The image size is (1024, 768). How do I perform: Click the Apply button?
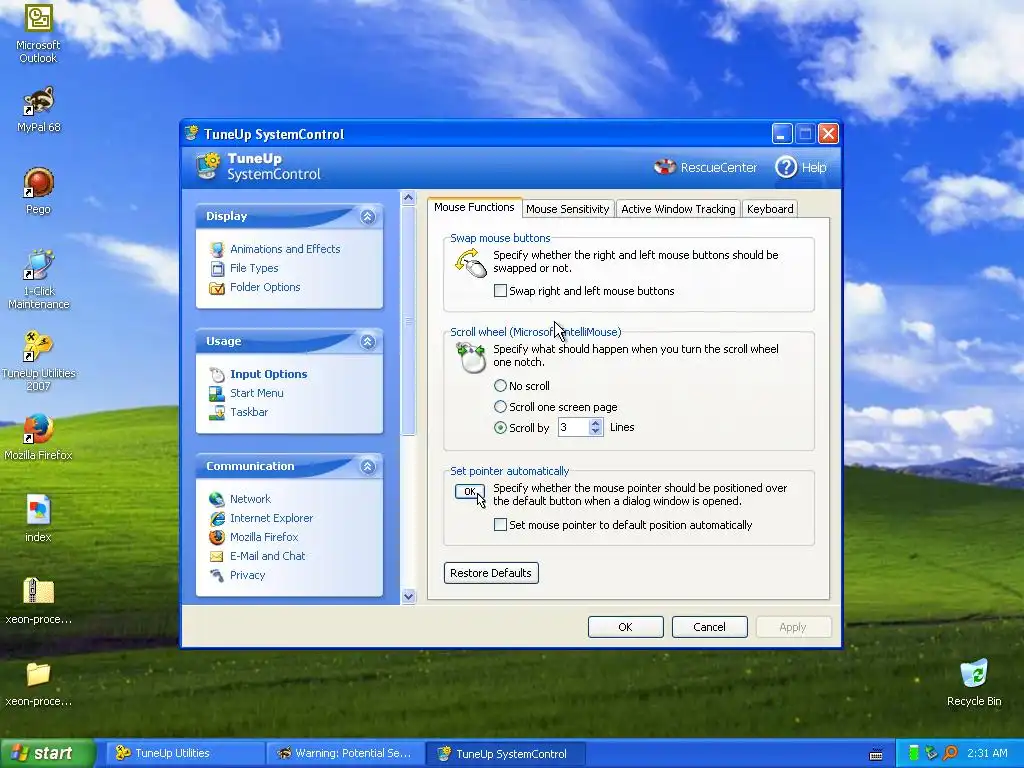pyautogui.click(x=793, y=627)
